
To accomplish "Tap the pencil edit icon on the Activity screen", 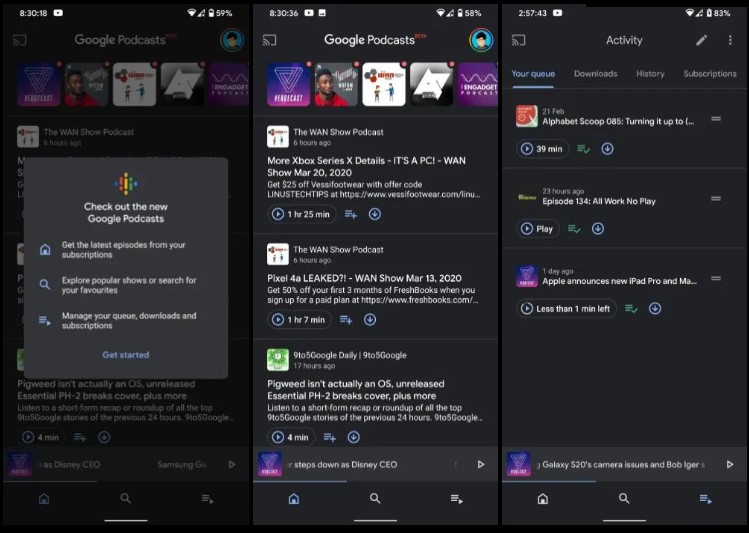I will click(701, 40).
